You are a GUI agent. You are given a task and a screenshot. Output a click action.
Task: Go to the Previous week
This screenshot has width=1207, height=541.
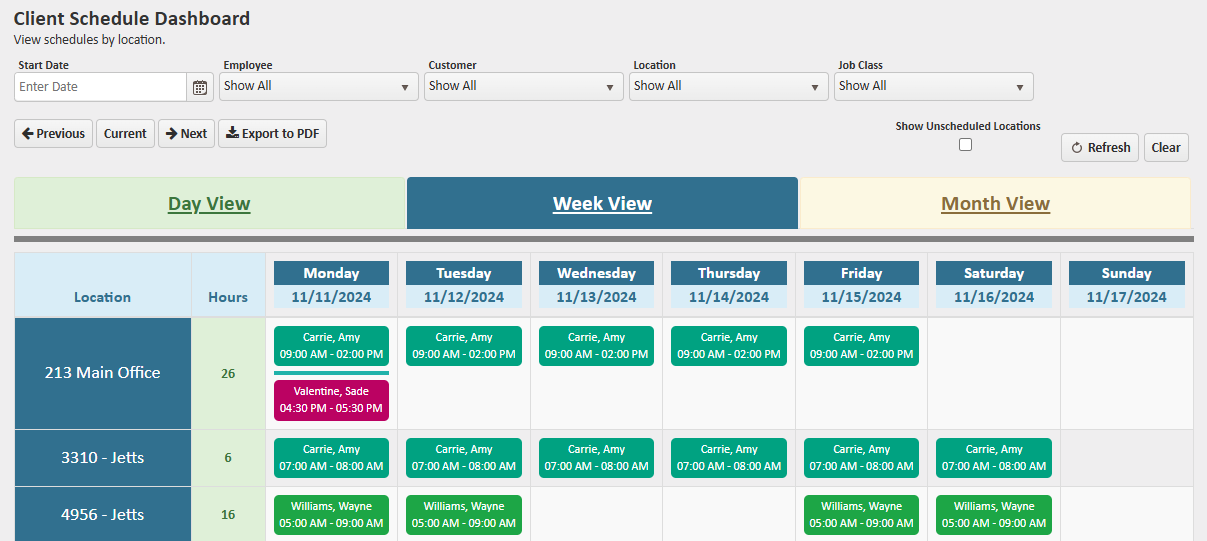(54, 134)
